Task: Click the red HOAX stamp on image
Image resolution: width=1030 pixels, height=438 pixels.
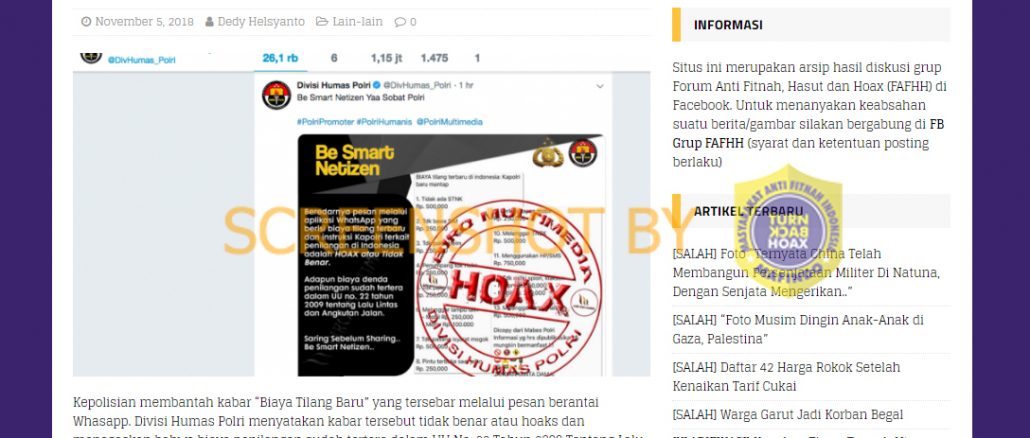Action: pos(509,289)
